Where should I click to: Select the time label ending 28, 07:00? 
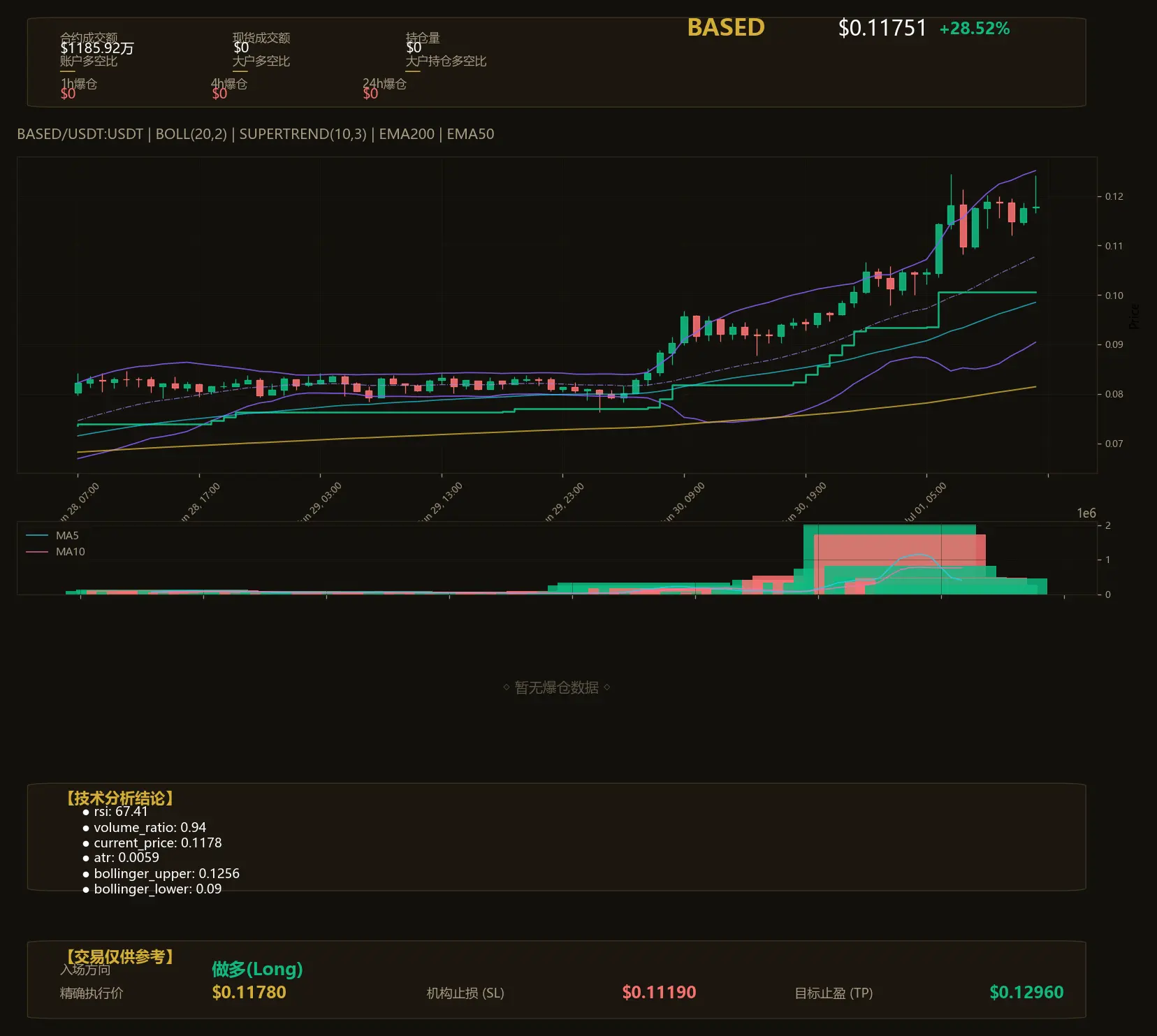(78, 502)
